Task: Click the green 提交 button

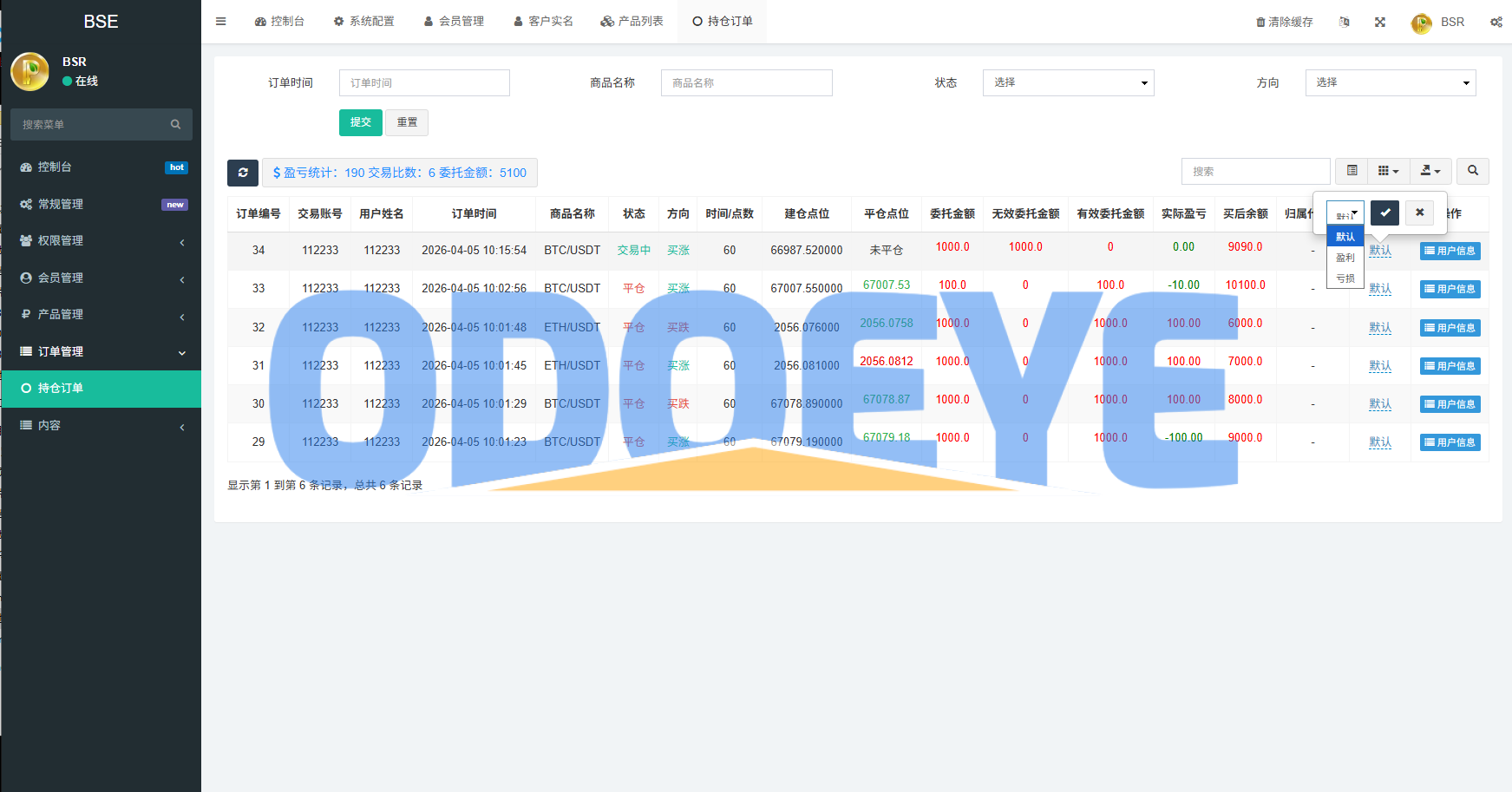Action: (361, 122)
